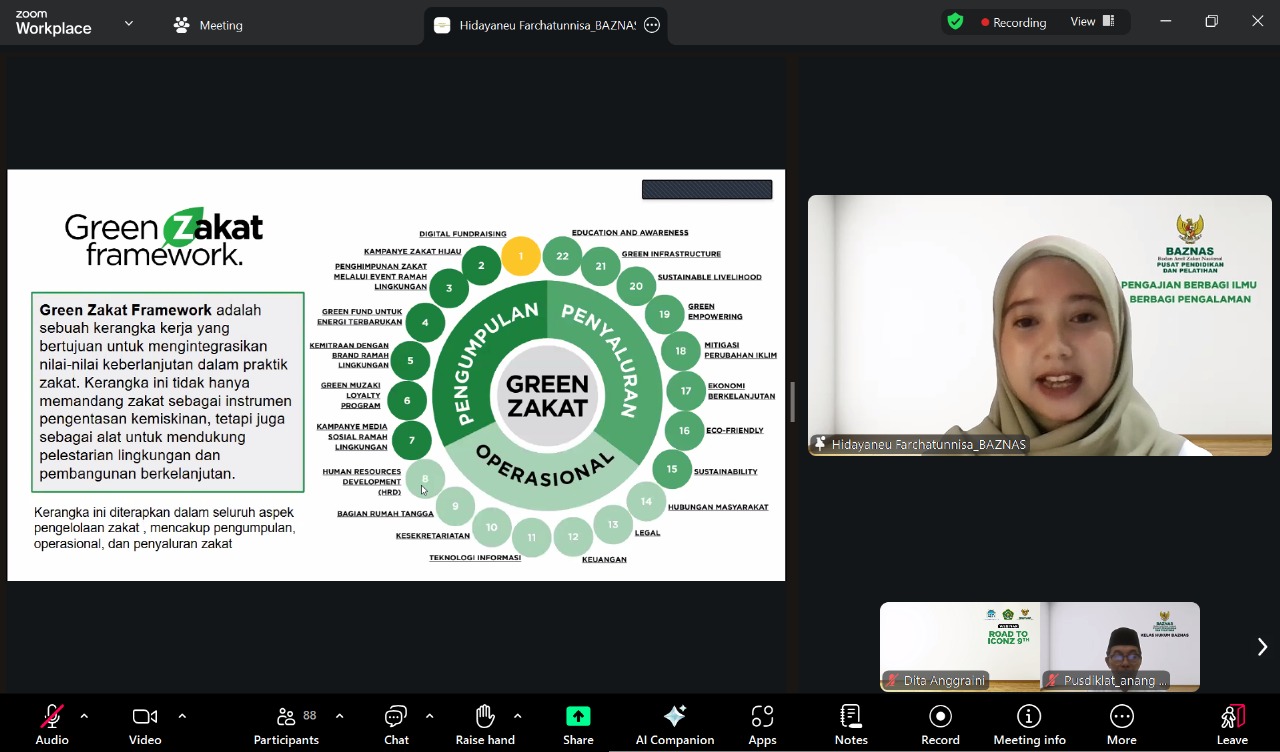Toggle the camera with the Video button
1280x752 pixels.
[x=145, y=724]
